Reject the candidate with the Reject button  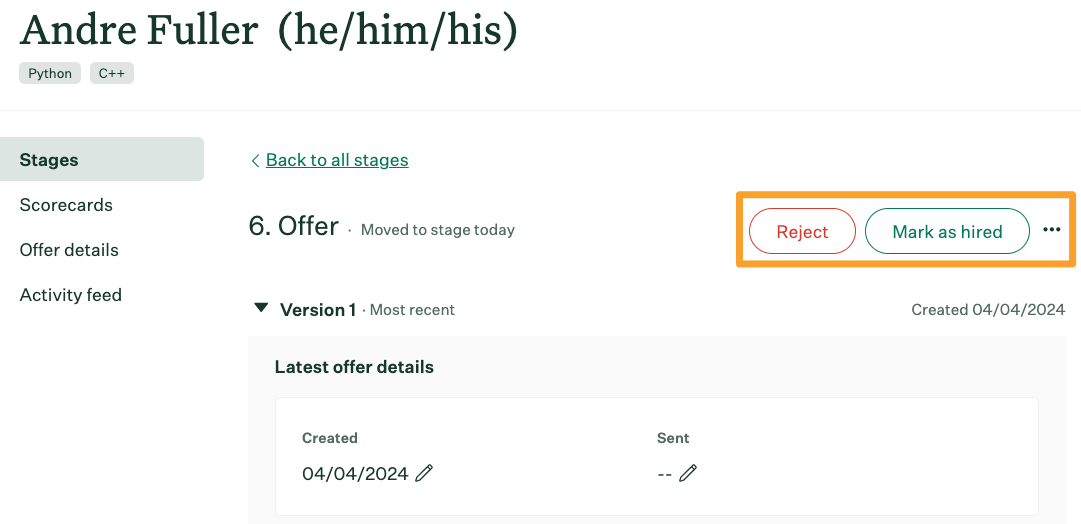pyautogui.click(x=802, y=231)
